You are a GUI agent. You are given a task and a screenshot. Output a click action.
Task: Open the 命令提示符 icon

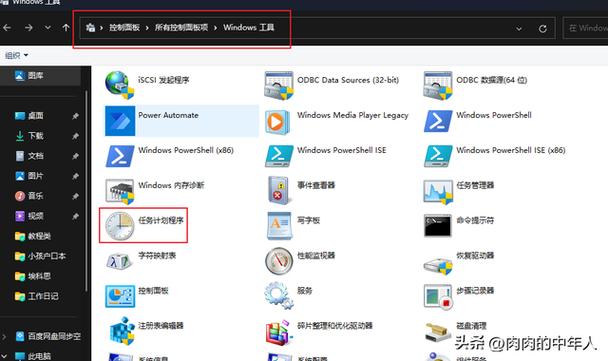tap(438, 225)
